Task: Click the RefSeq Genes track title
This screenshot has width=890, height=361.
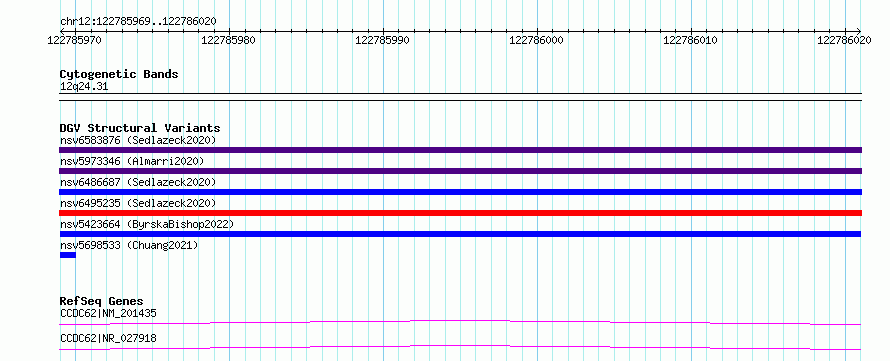Action: 102,301
